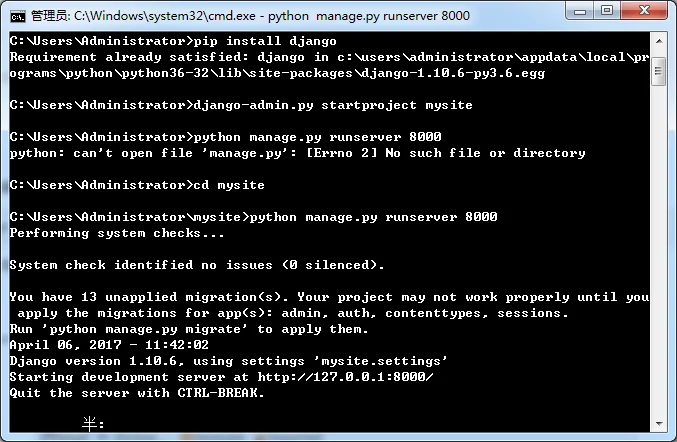This screenshot has height=442, width=677.
Task: Click the scrollbar up arrow
Action: tap(658, 41)
